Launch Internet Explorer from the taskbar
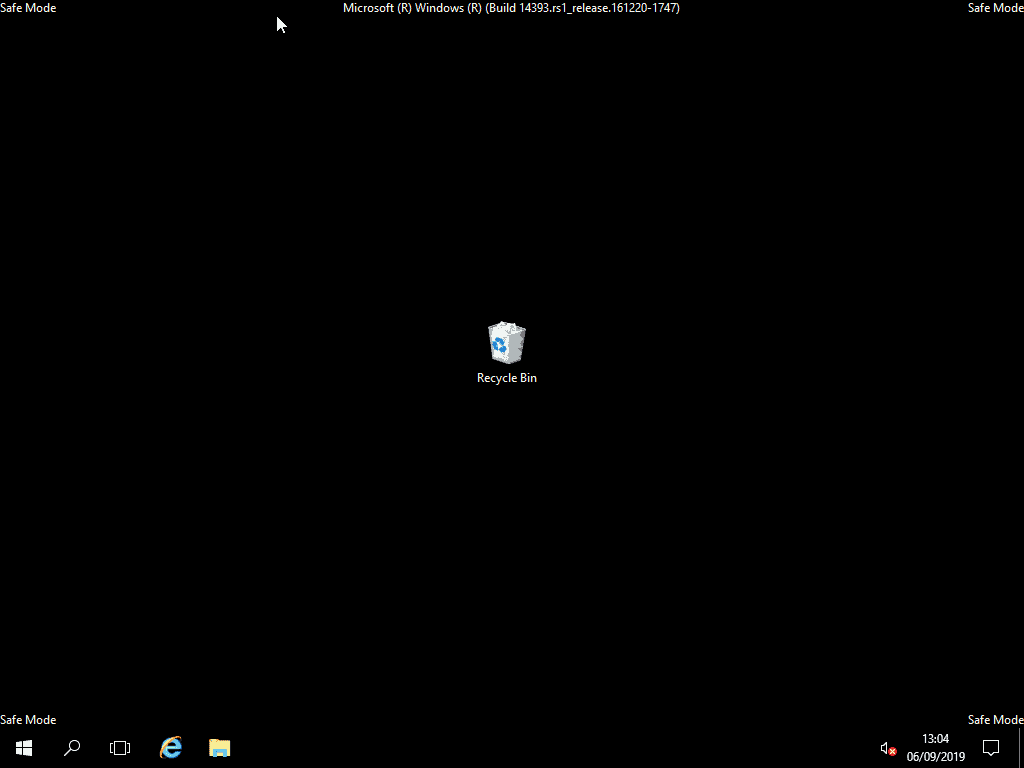 [170, 748]
